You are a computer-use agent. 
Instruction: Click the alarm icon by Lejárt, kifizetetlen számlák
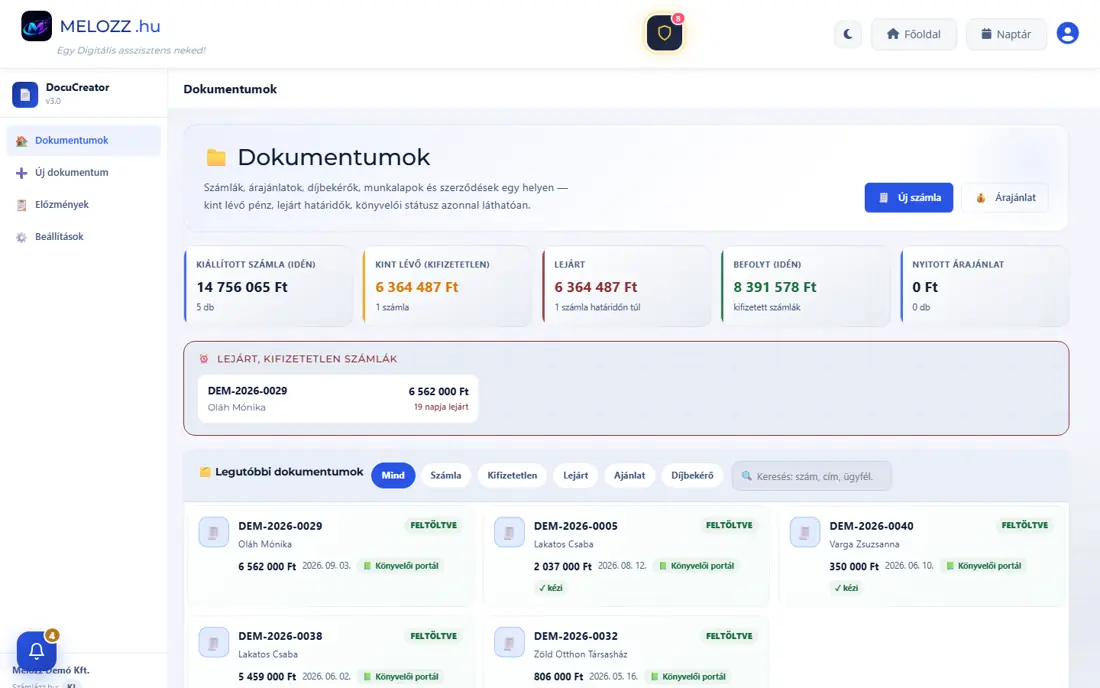(204, 358)
